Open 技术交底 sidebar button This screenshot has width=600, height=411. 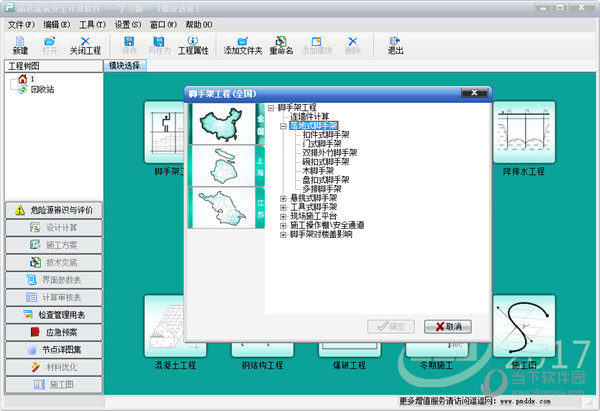(x=54, y=263)
